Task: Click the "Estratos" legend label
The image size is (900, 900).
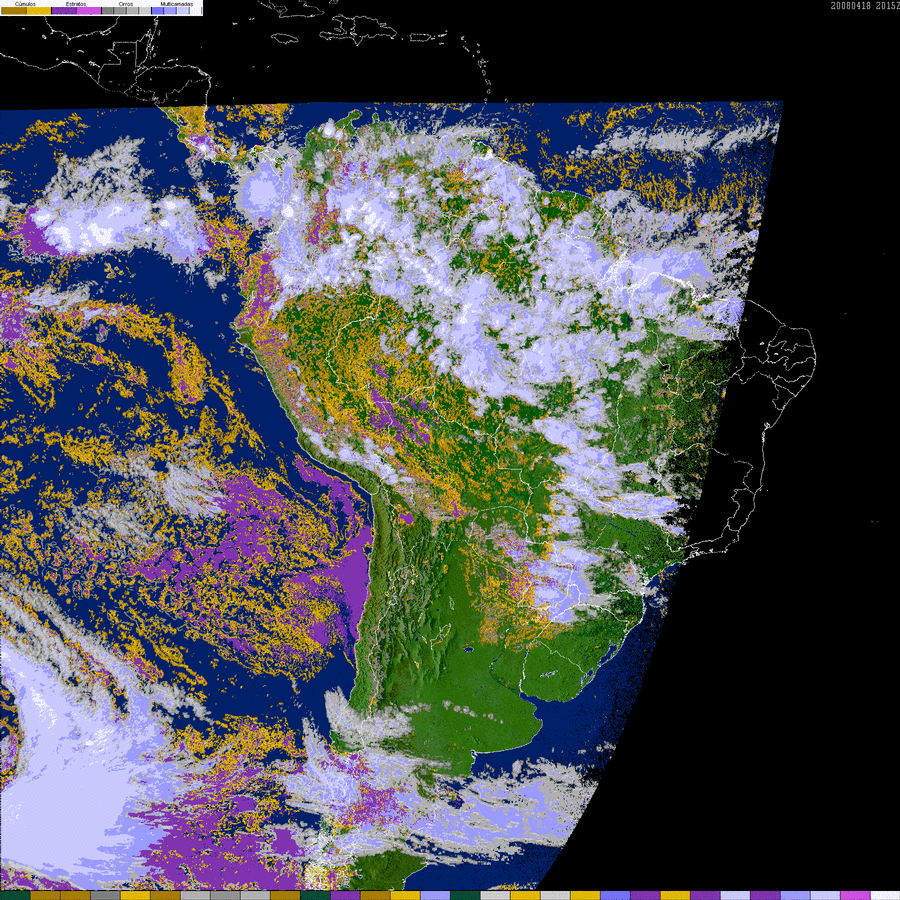Action: click(x=76, y=4)
